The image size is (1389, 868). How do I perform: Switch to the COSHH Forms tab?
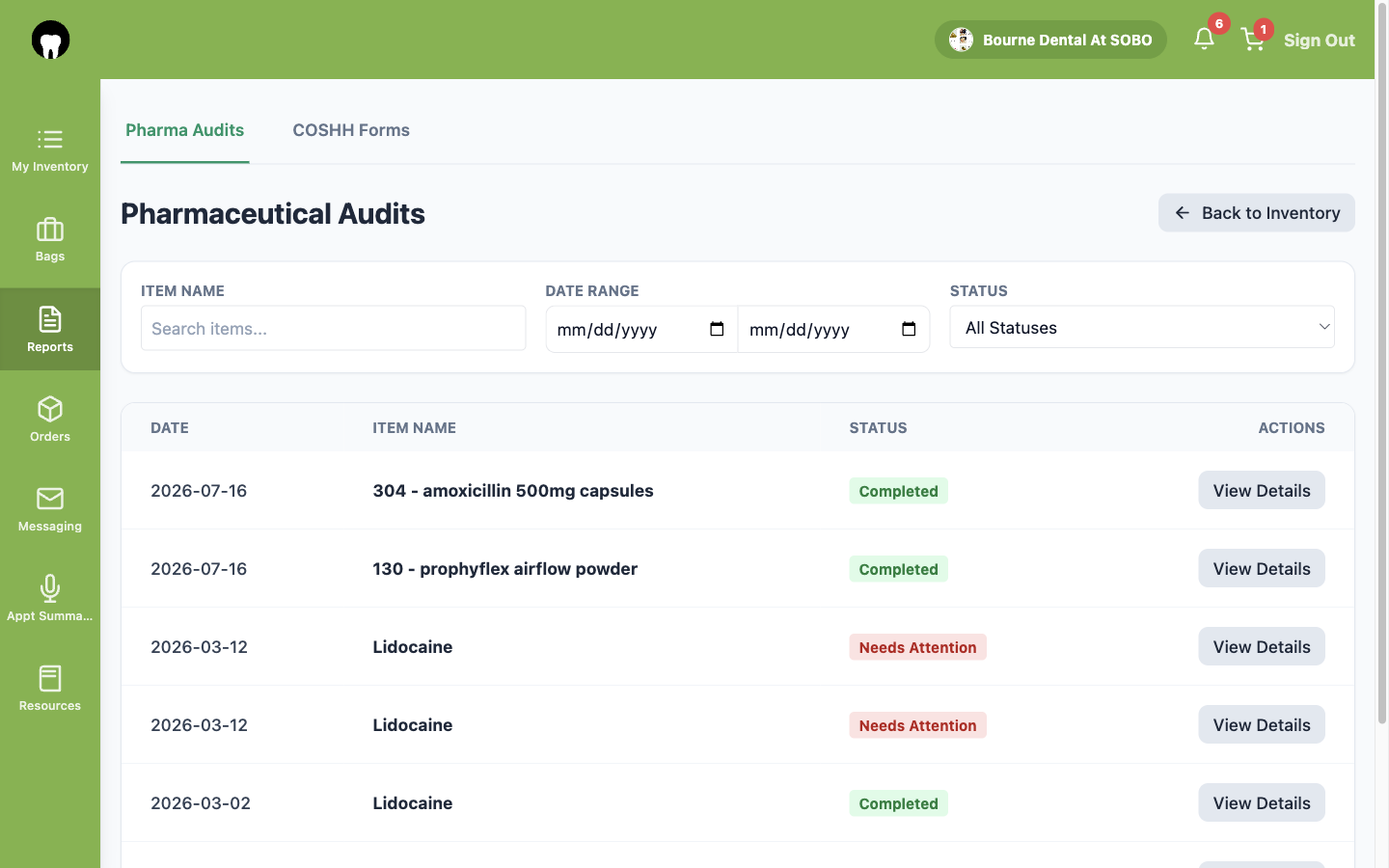(x=351, y=130)
